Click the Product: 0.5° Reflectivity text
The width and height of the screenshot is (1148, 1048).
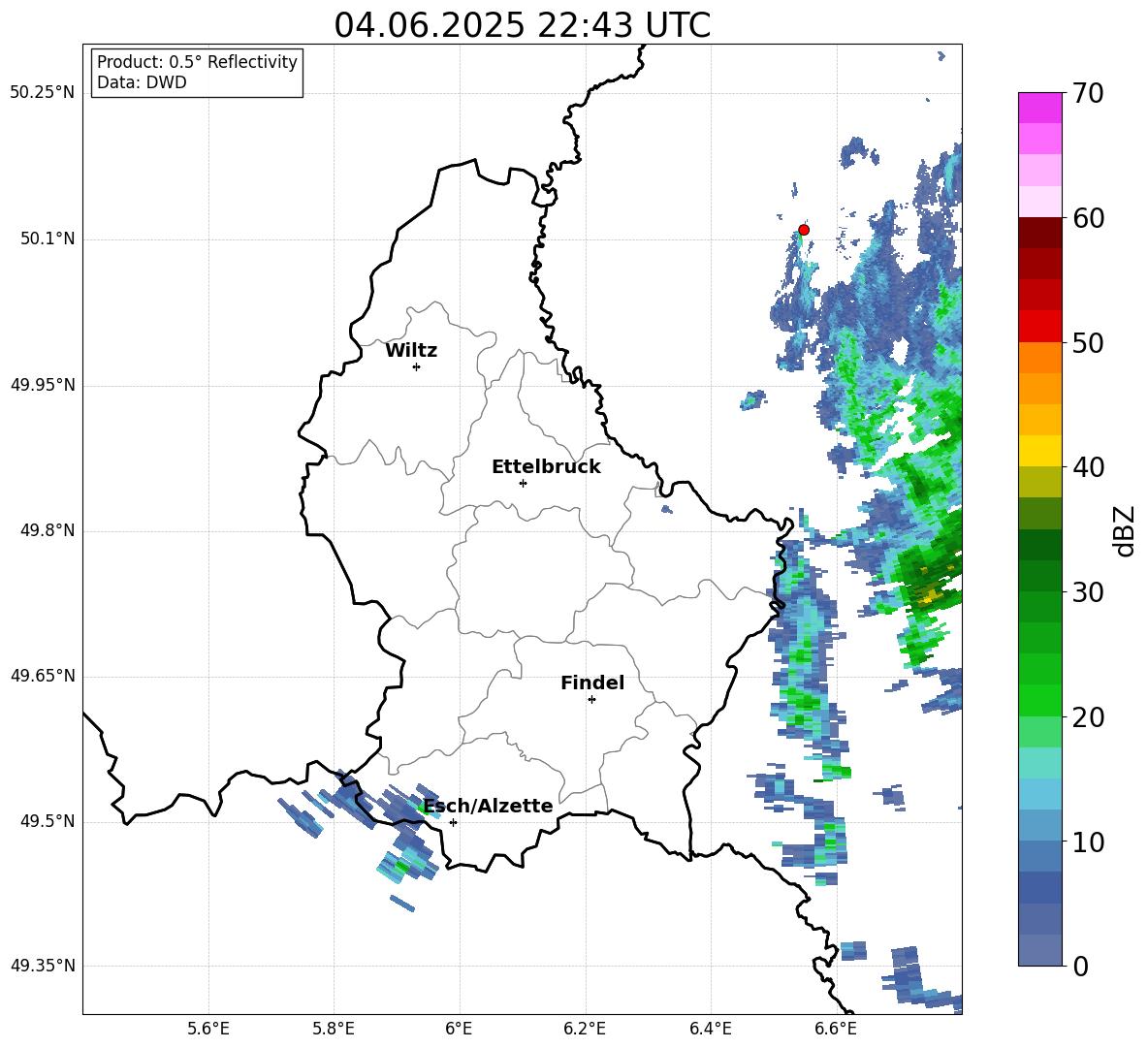(x=197, y=61)
